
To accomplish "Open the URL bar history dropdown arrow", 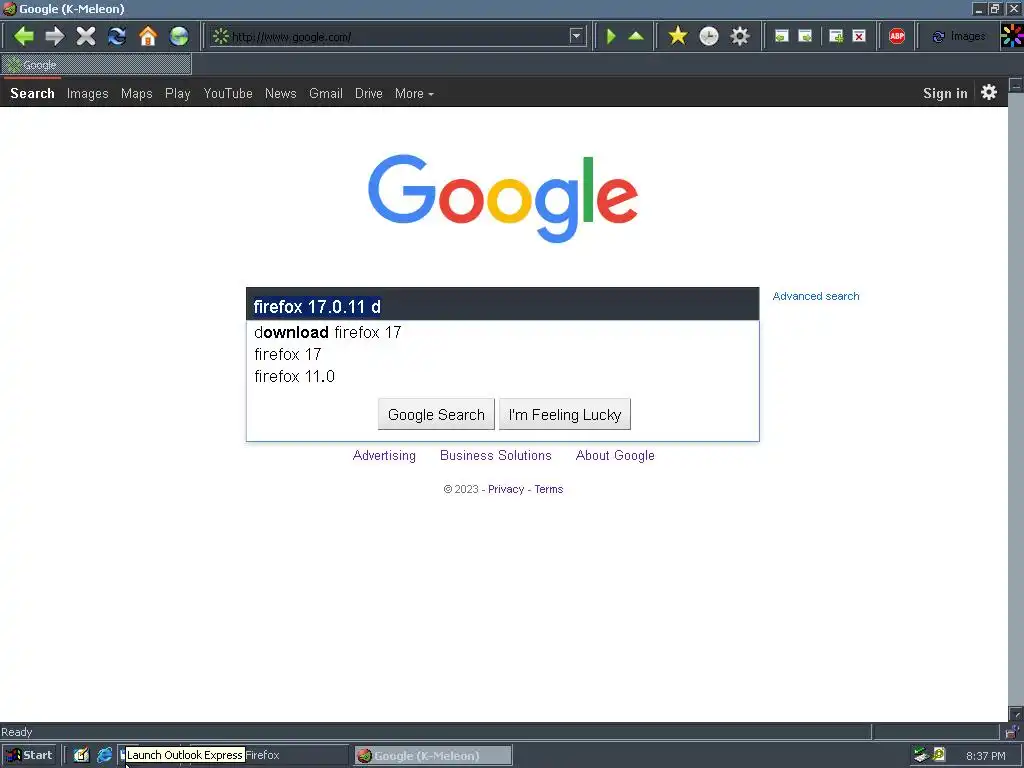I will click(576, 36).
